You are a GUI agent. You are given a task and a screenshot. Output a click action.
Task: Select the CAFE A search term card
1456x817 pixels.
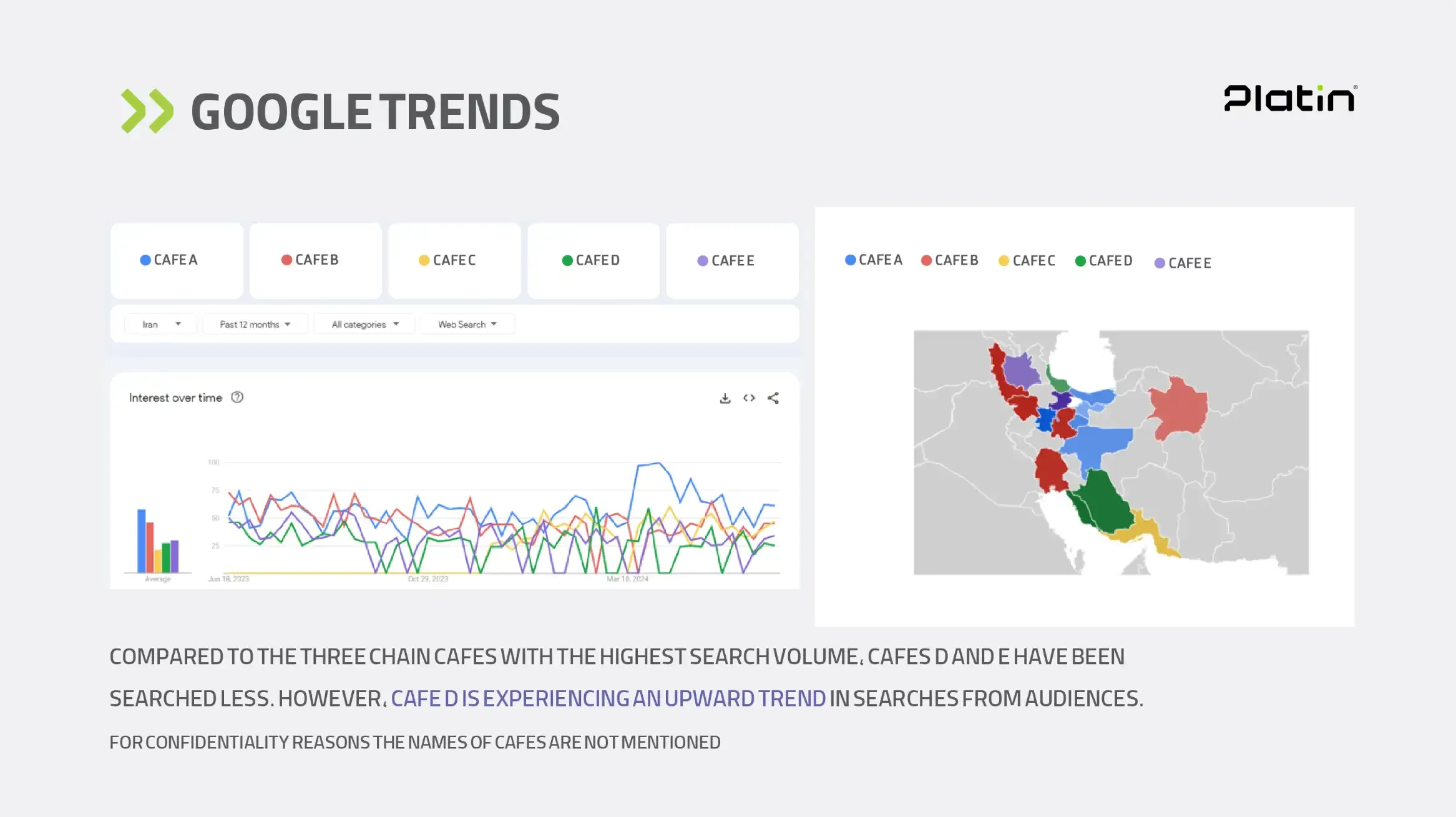pyautogui.click(x=177, y=260)
